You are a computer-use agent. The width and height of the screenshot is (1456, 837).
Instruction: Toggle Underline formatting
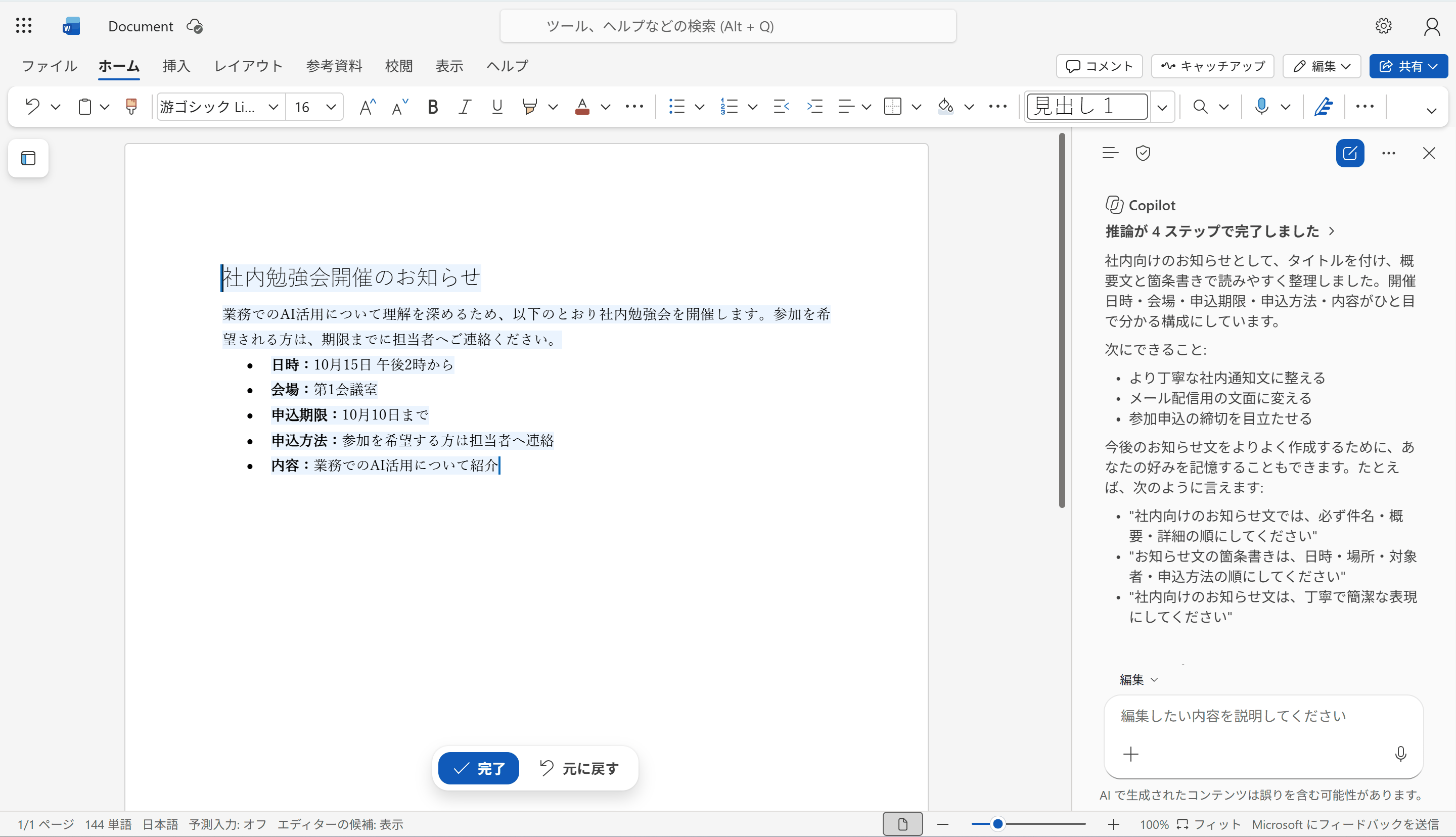pos(497,106)
